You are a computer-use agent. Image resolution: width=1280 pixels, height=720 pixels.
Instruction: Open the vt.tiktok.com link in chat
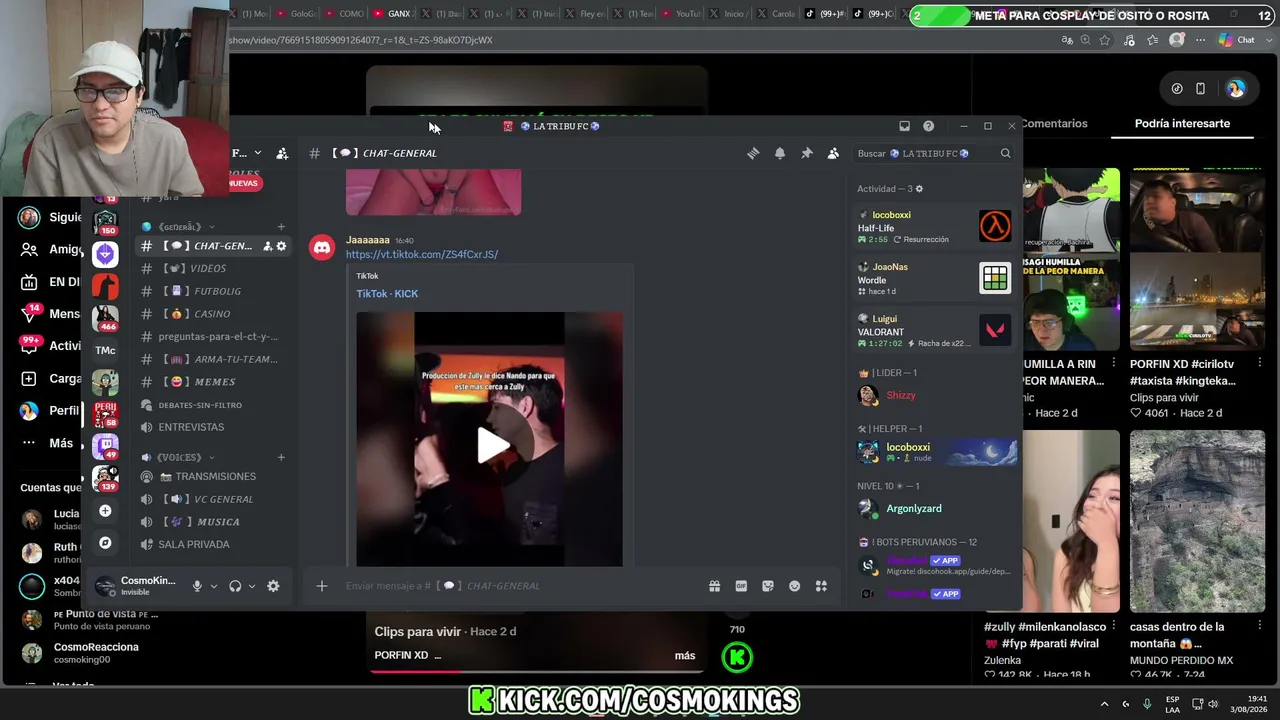(422, 254)
